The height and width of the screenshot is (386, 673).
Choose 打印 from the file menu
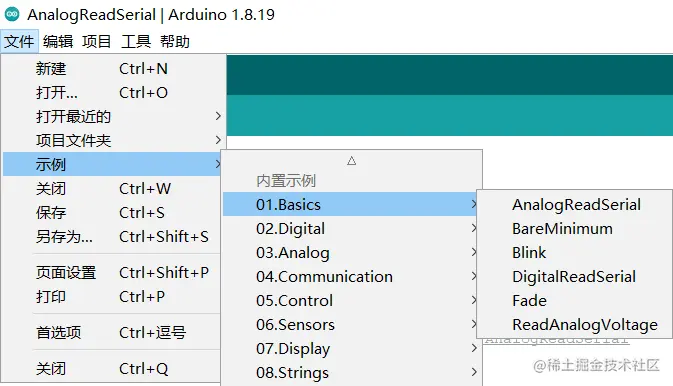pos(112,297)
